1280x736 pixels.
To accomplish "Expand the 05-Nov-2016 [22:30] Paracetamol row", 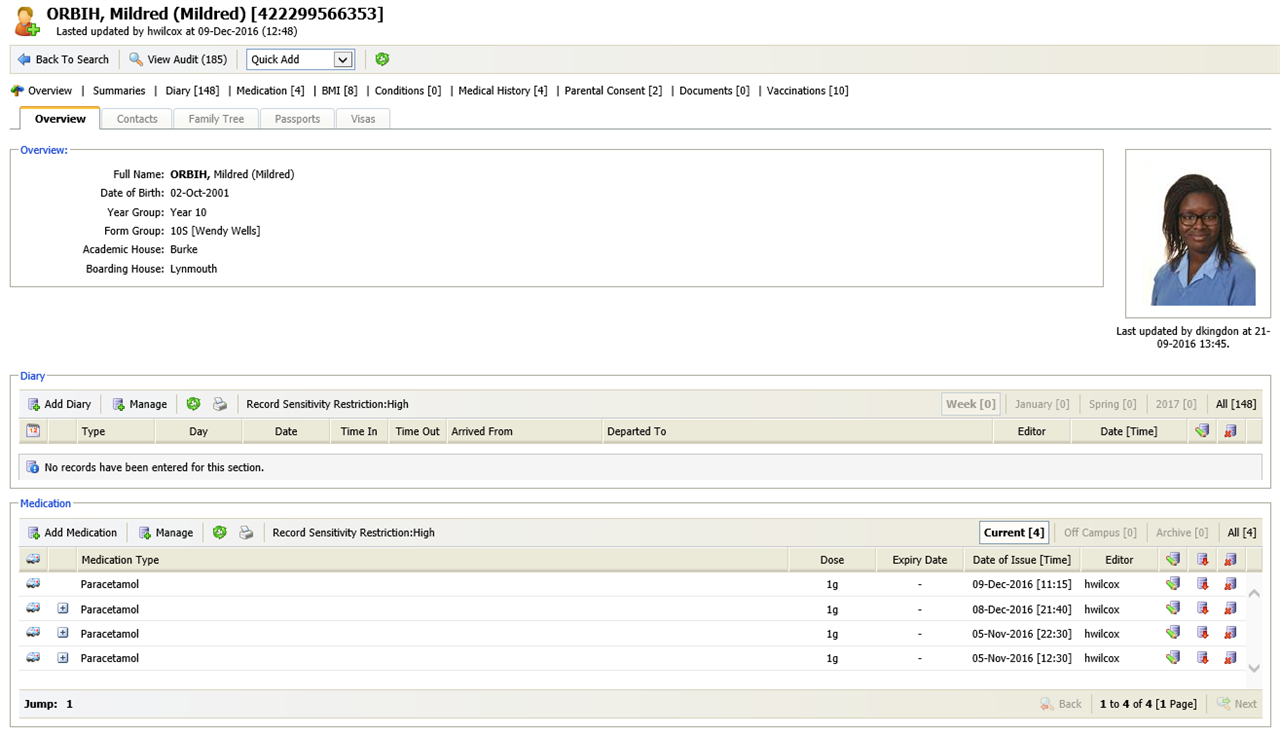I will [62, 633].
